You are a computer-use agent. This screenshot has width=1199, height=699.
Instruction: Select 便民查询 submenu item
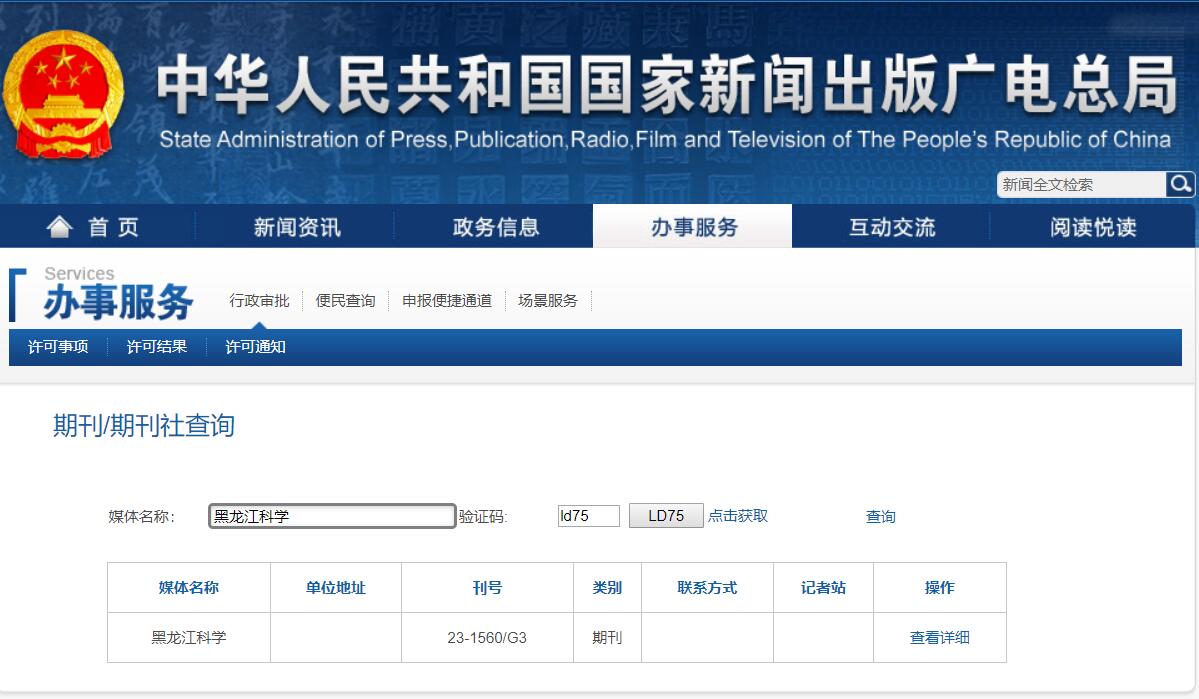[x=345, y=300]
